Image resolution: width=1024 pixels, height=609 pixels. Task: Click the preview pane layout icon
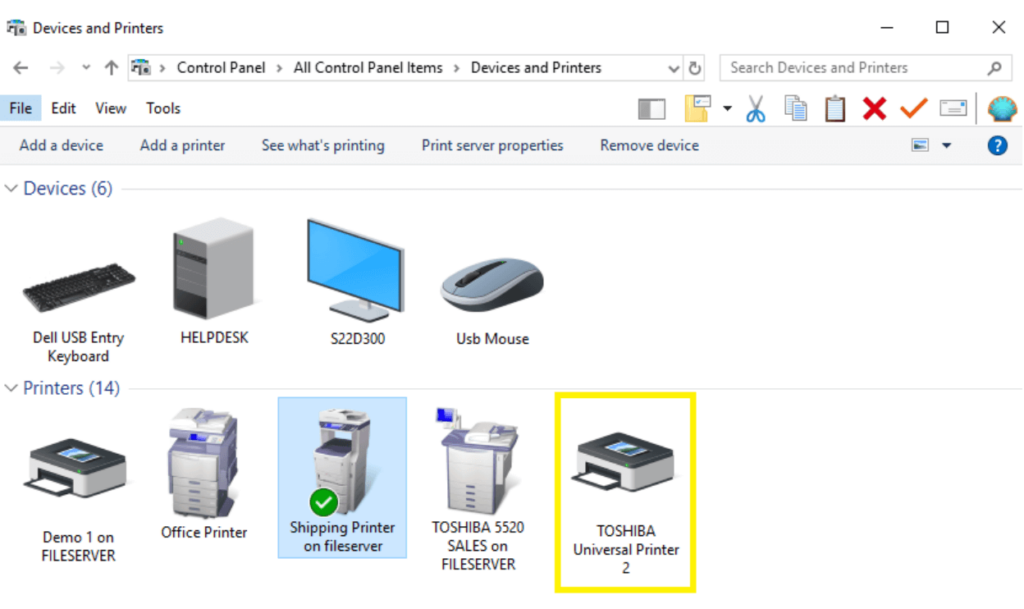[x=651, y=109]
